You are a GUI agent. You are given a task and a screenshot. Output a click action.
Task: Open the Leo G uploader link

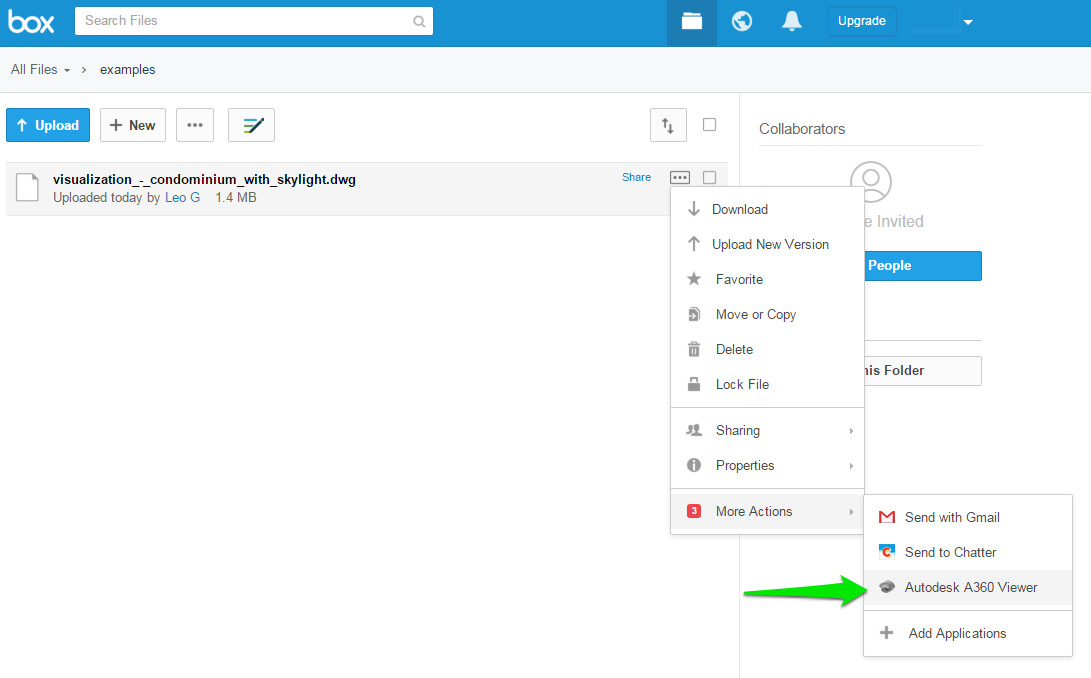(182, 198)
